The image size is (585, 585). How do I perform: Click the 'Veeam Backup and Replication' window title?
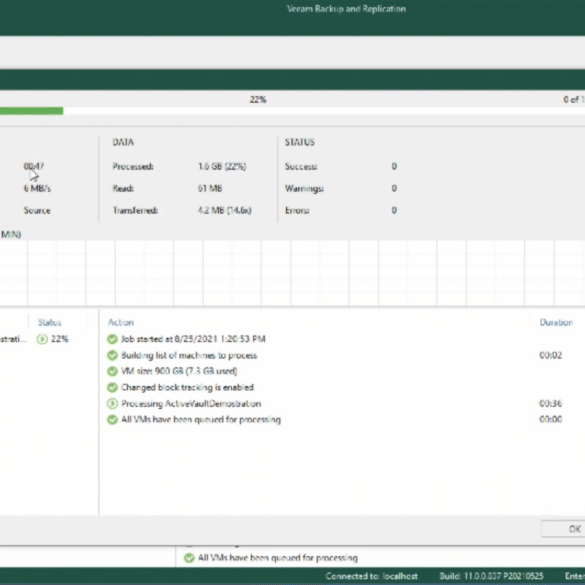pos(346,9)
